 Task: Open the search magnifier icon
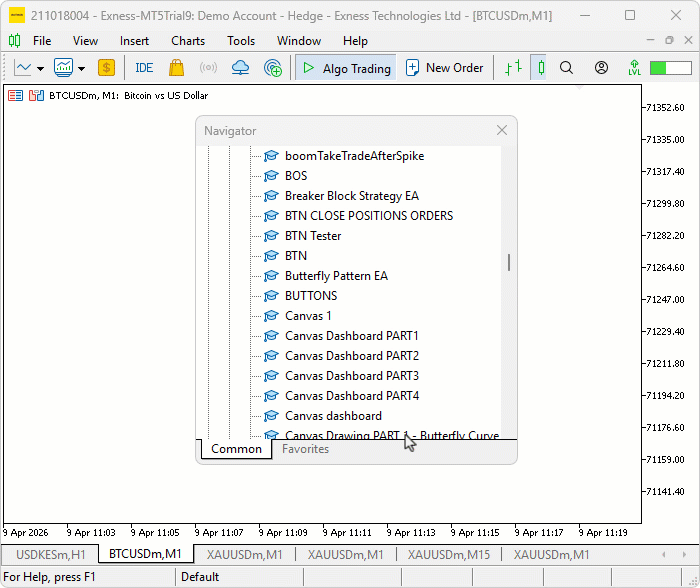point(566,68)
